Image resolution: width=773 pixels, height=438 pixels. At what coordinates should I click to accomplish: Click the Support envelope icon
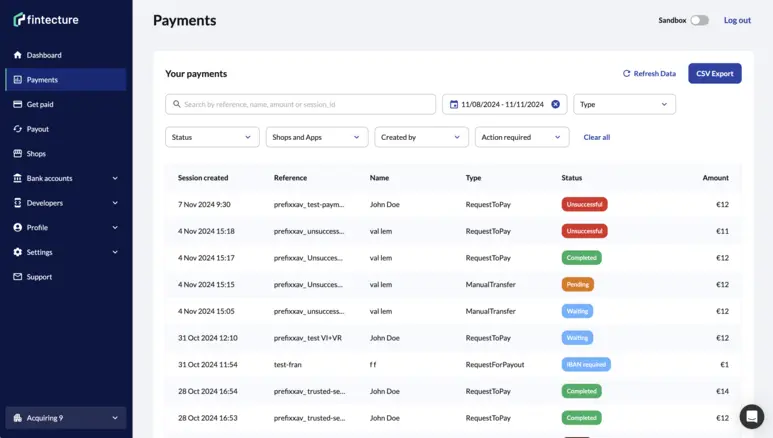coord(18,277)
